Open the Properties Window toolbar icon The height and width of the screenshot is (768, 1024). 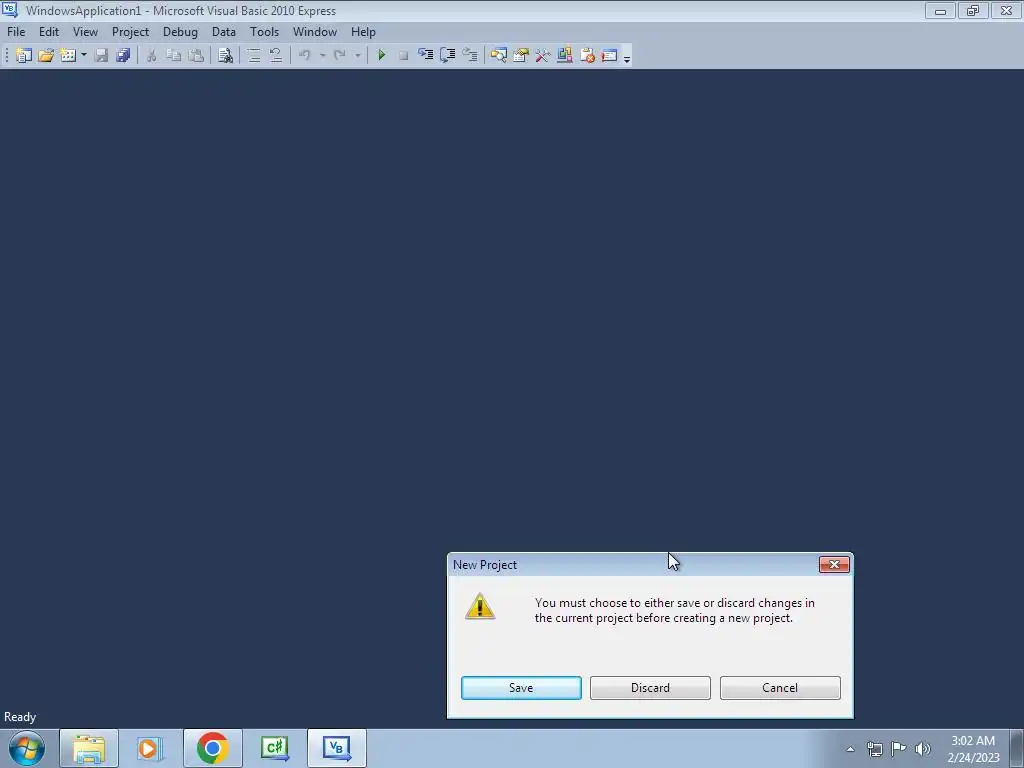(521, 56)
